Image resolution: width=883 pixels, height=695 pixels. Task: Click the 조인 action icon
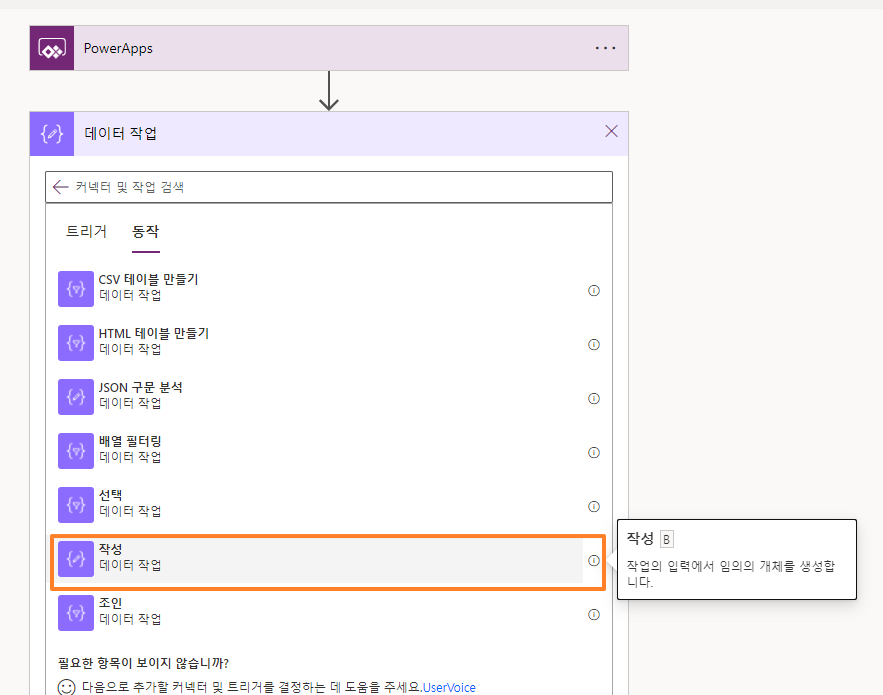76,613
